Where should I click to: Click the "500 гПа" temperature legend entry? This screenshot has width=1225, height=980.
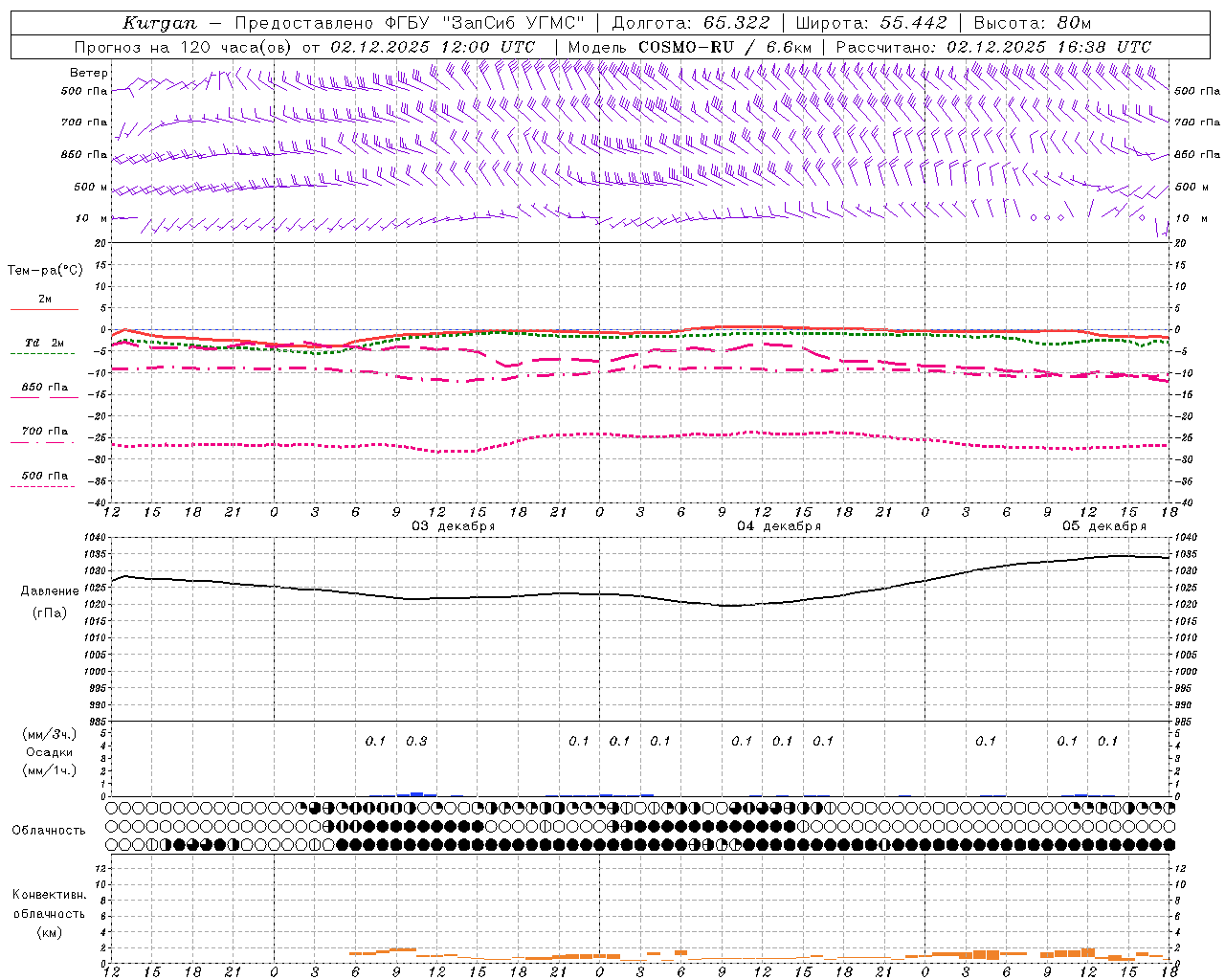[45, 476]
